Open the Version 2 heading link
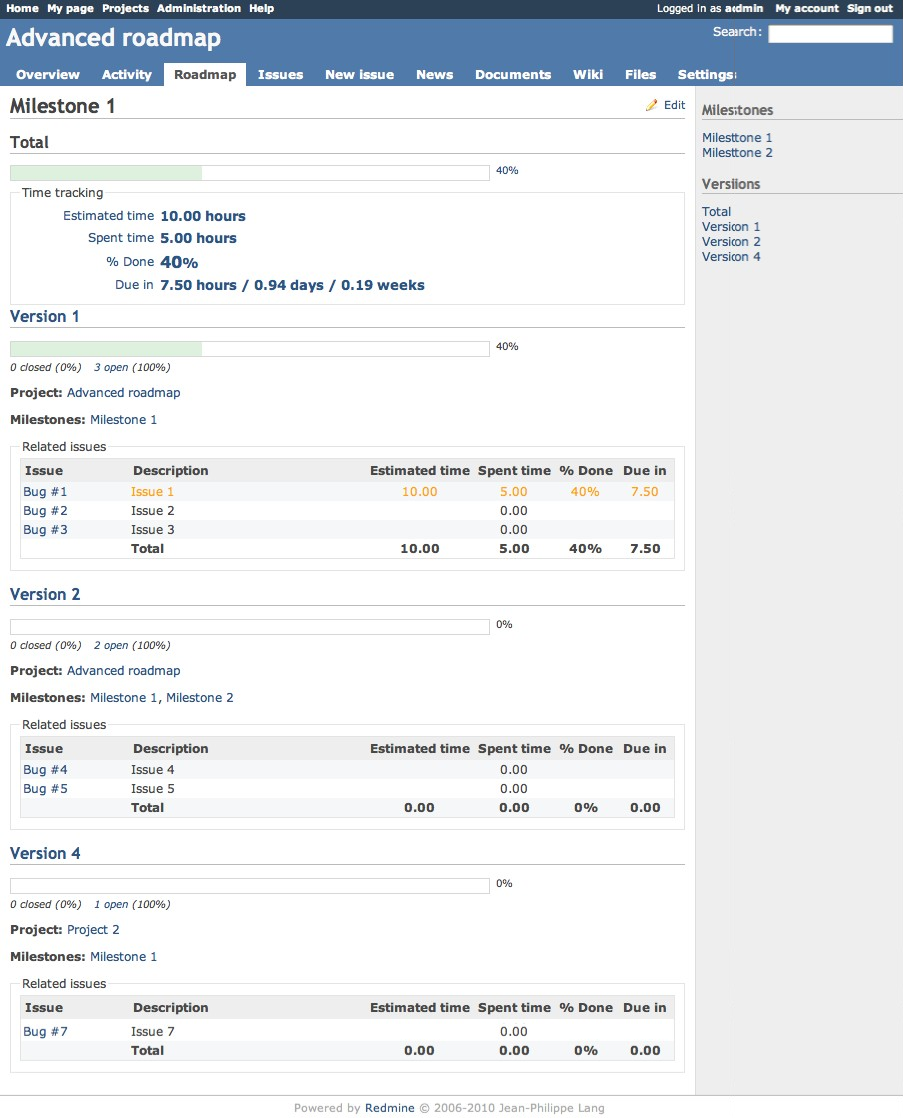The width and height of the screenshot is (903, 1118). (x=45, y=595)
